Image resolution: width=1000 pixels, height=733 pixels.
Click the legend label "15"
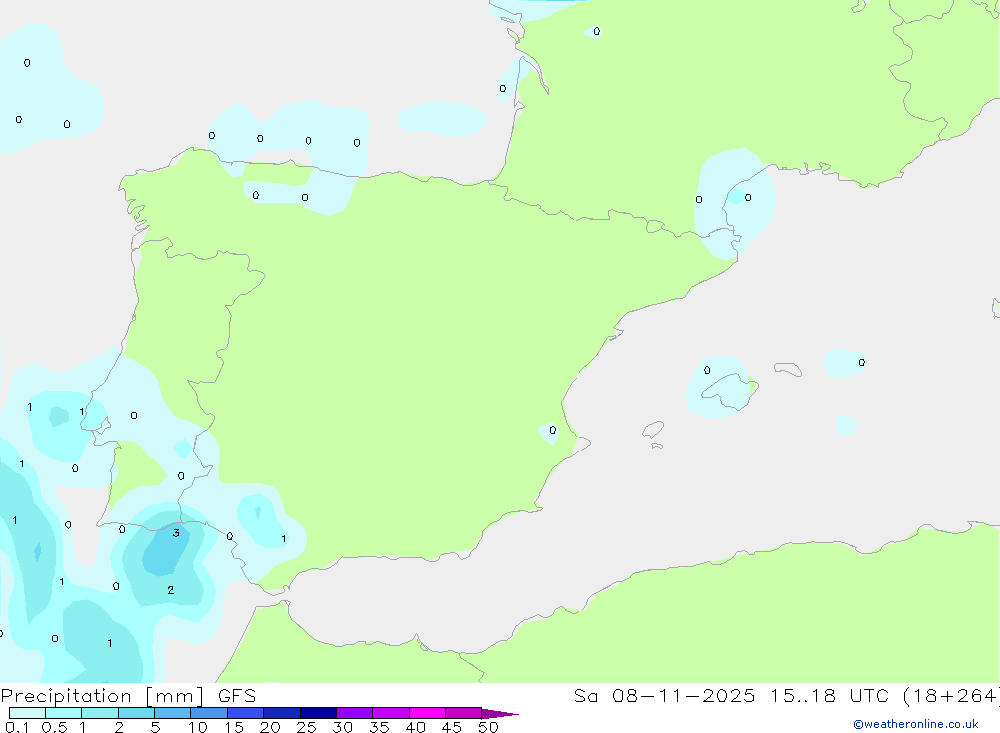pos(234,727)
